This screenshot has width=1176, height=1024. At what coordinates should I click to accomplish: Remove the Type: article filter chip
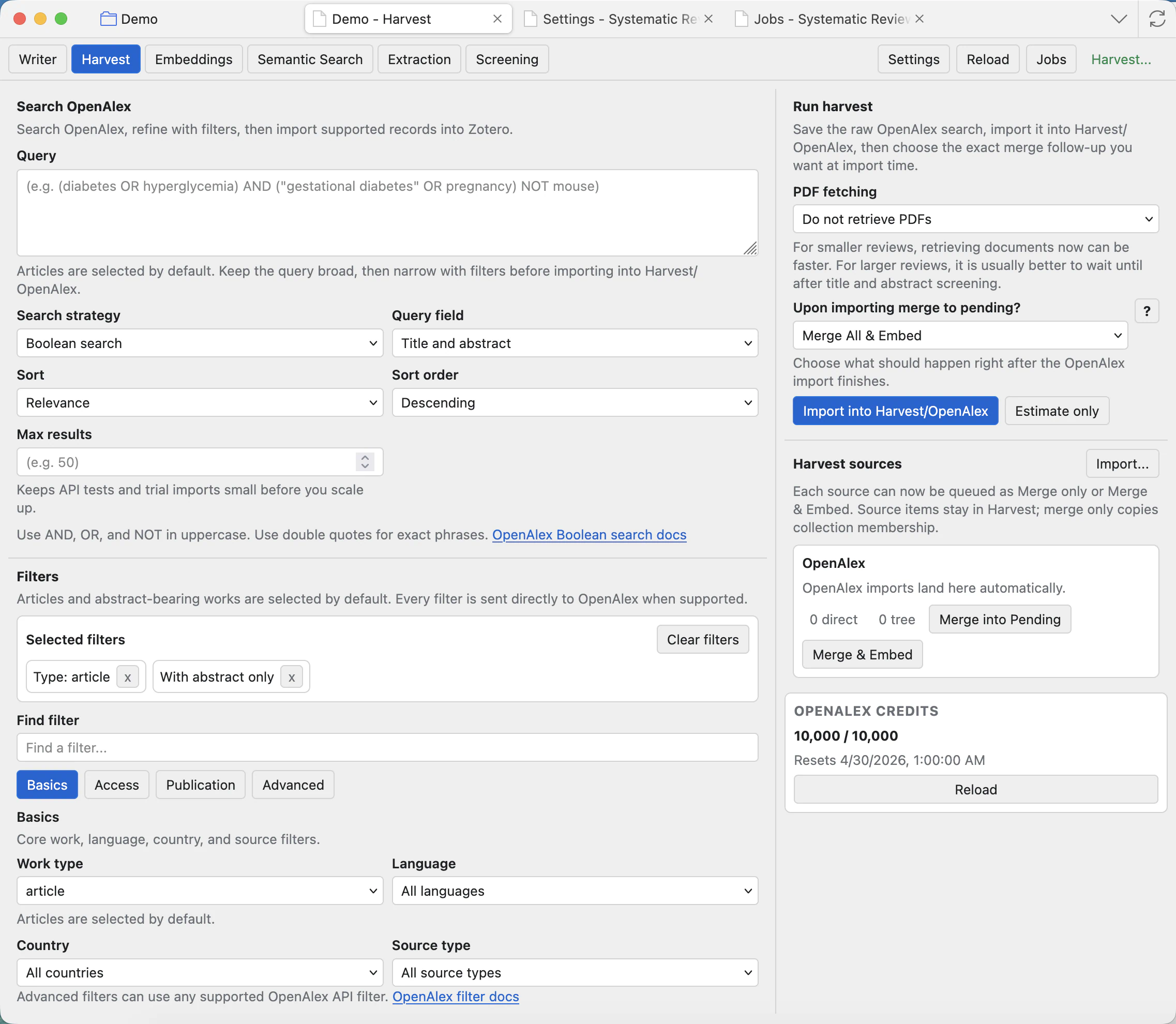pos(127,677)
